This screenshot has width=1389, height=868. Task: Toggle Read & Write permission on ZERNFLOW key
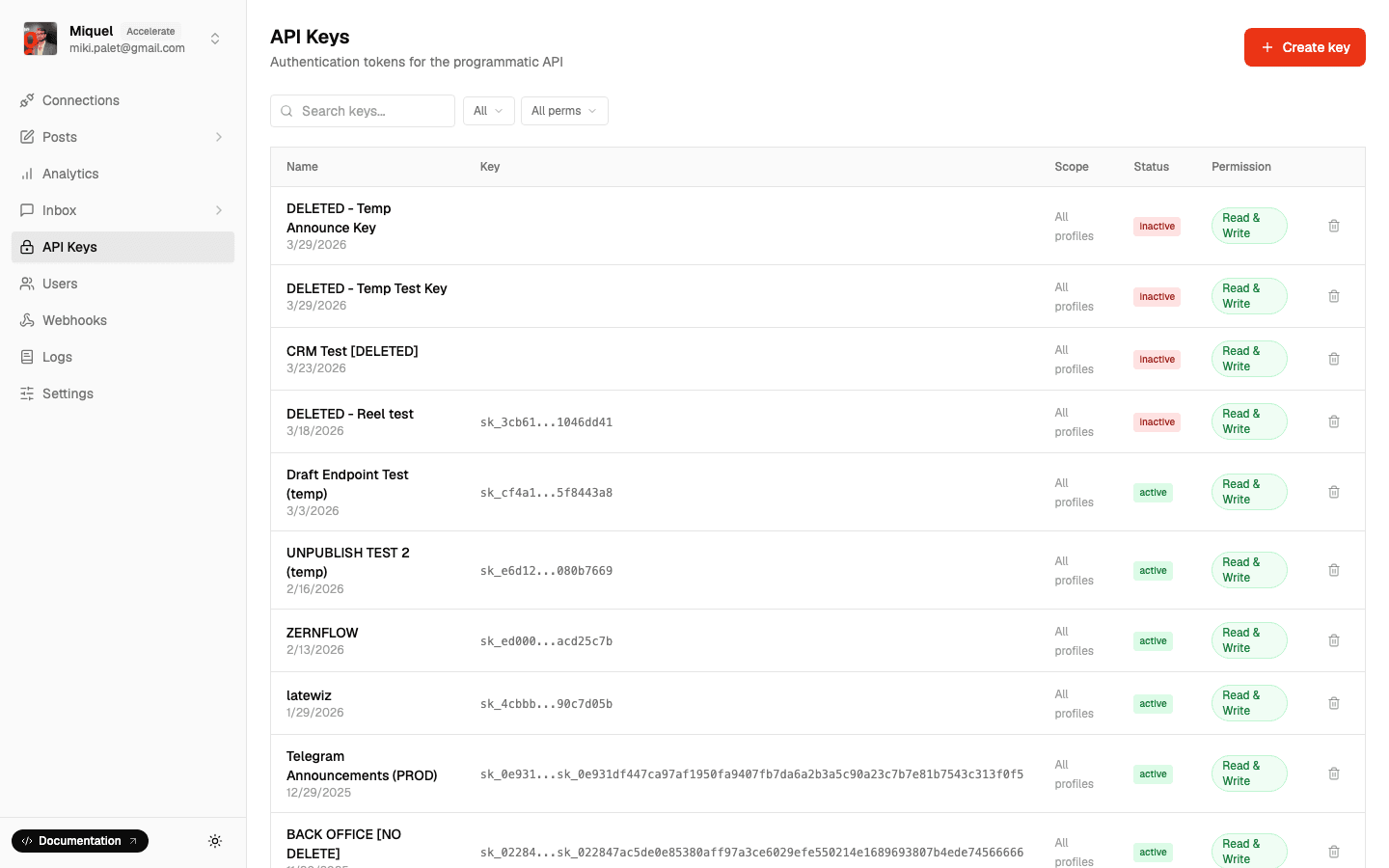1248,640
